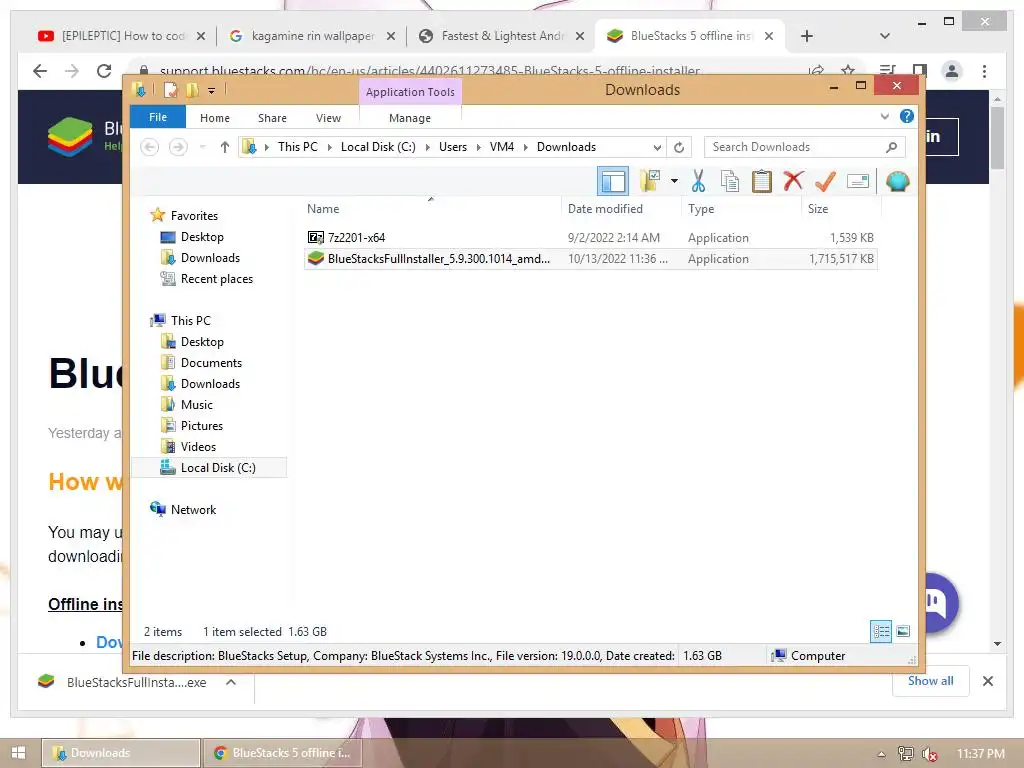Click the new folder icon in title bar
This screenshot has width=1024, height=768.
tap(192, 90)
